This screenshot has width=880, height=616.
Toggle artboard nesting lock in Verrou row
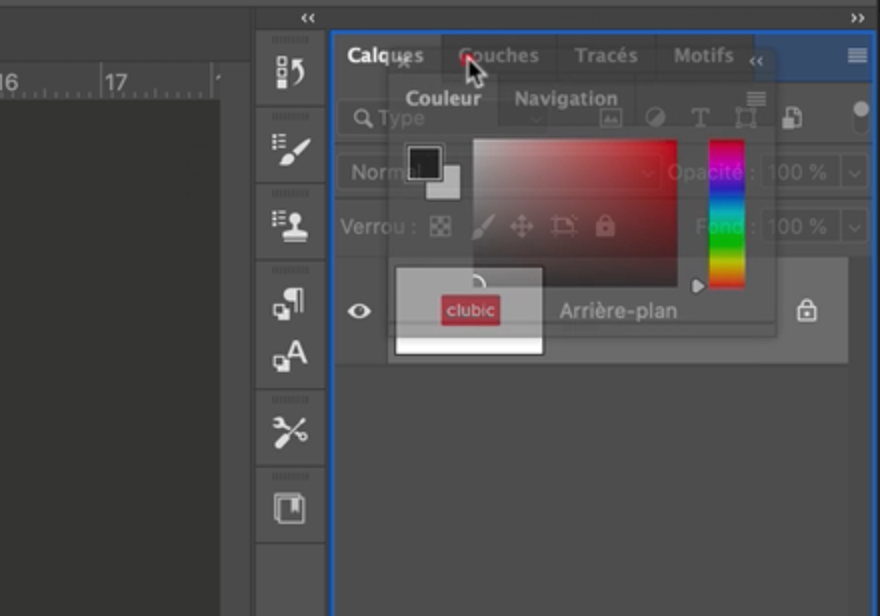pyautogui.click(x=563, y=227)
